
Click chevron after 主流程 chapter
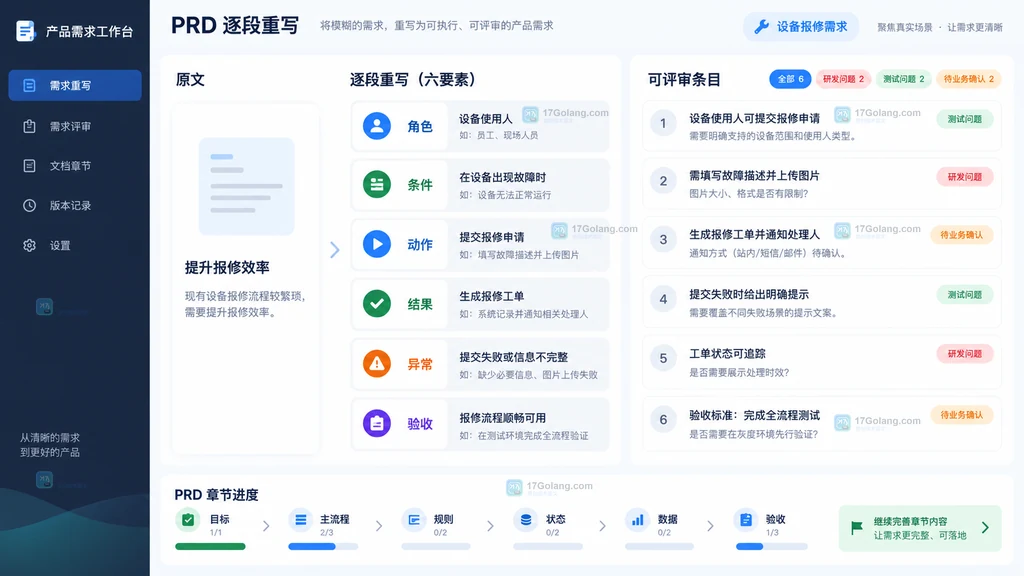(379, 526)
